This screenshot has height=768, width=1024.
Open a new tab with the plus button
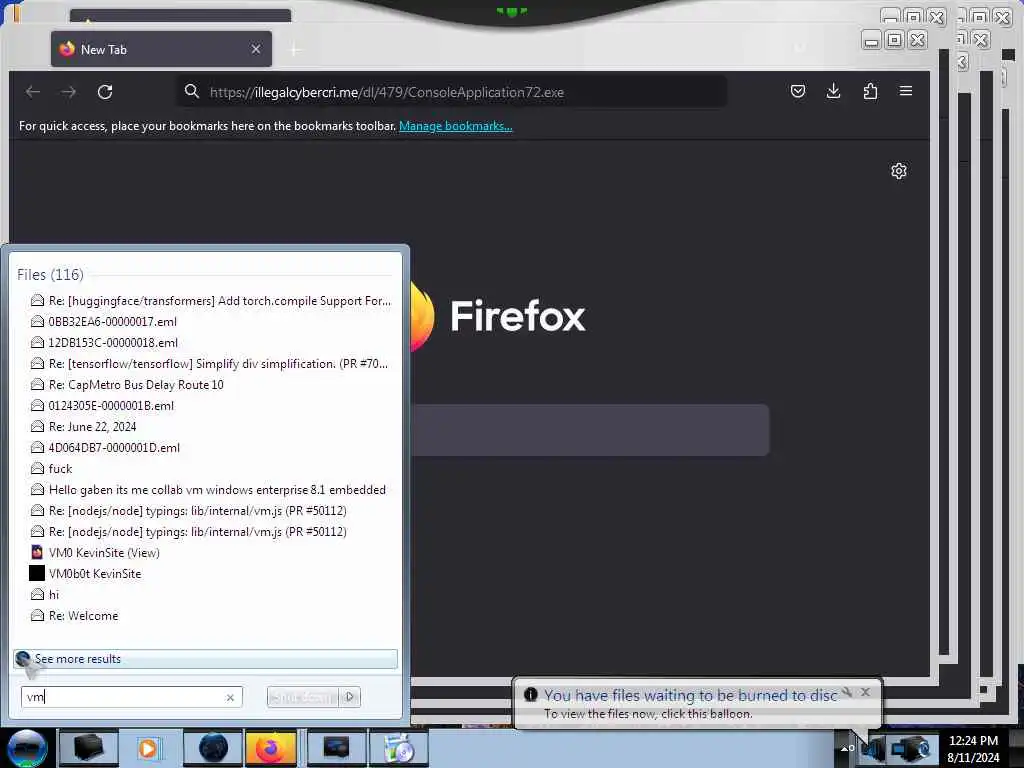pyautogui.click(x=295, y=50)
